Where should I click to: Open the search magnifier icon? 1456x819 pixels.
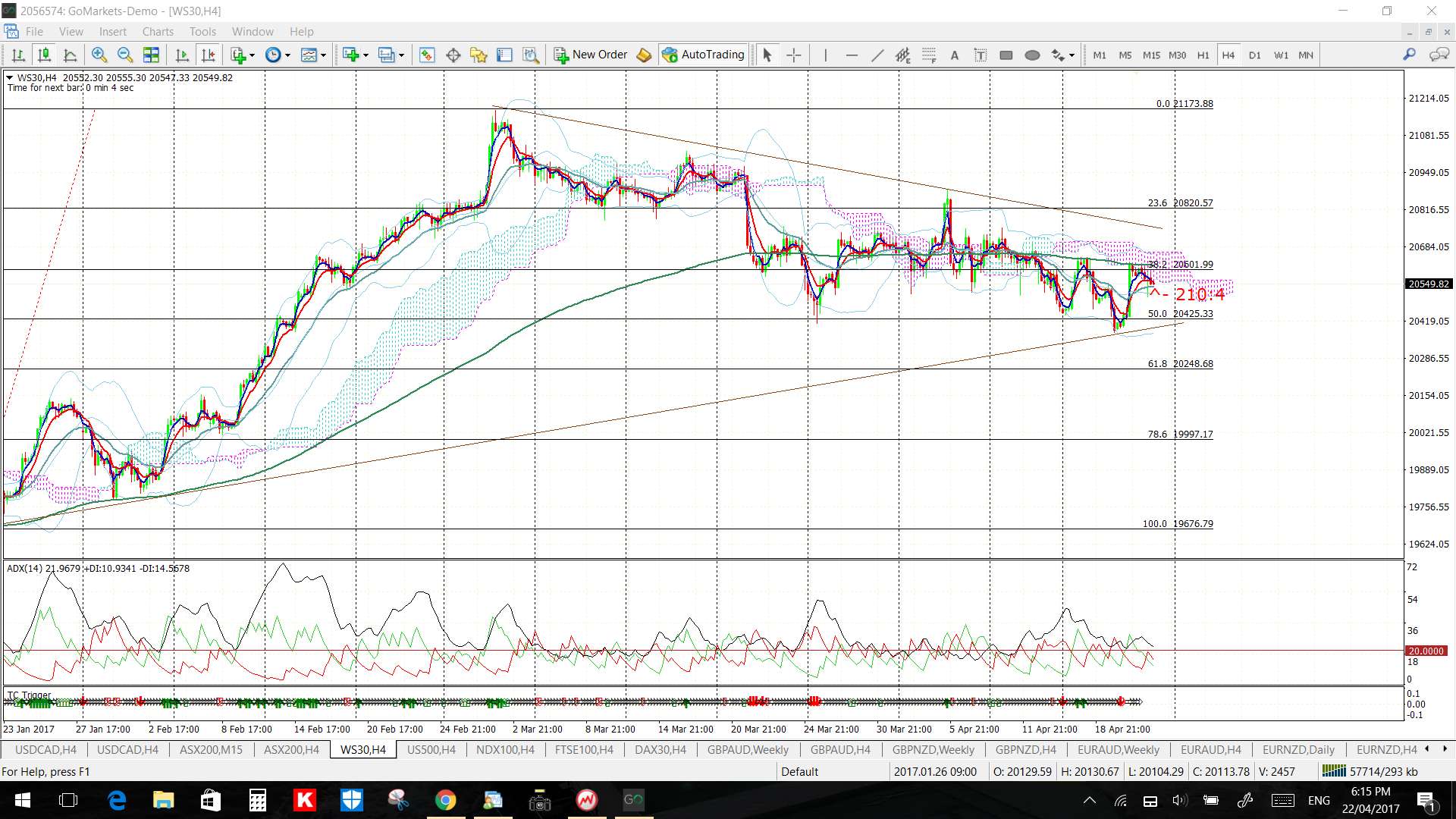point(1409,55)
